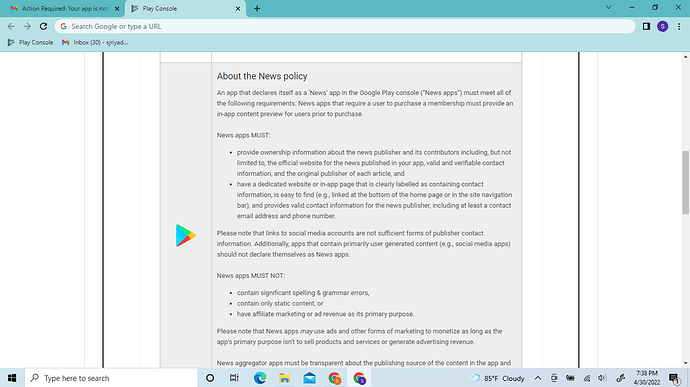Click the scrollbar down arrow
The image size is (690, 387).
click(x=686, y=364)
